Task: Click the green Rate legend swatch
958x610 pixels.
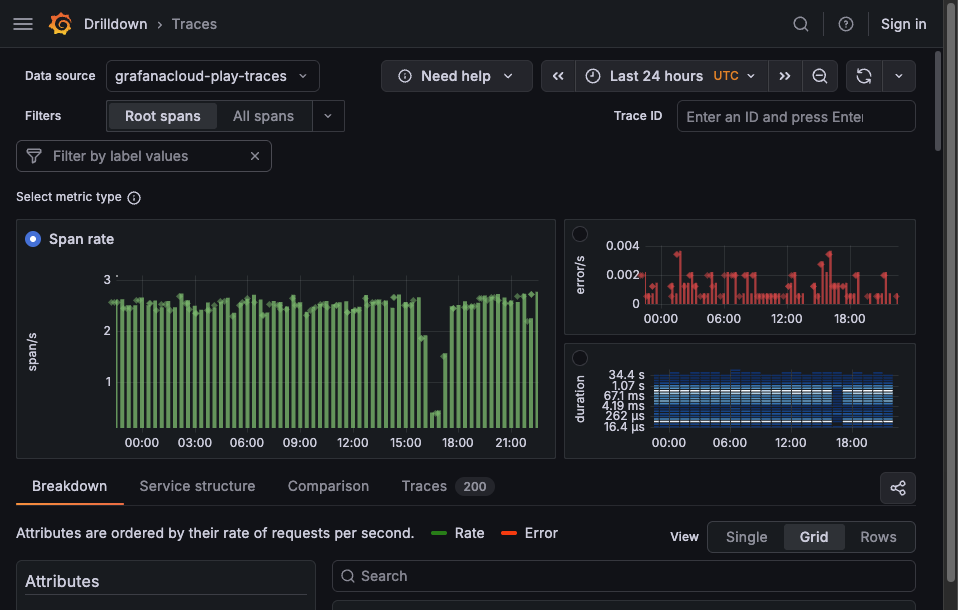Action: click(x=438, y=533)
